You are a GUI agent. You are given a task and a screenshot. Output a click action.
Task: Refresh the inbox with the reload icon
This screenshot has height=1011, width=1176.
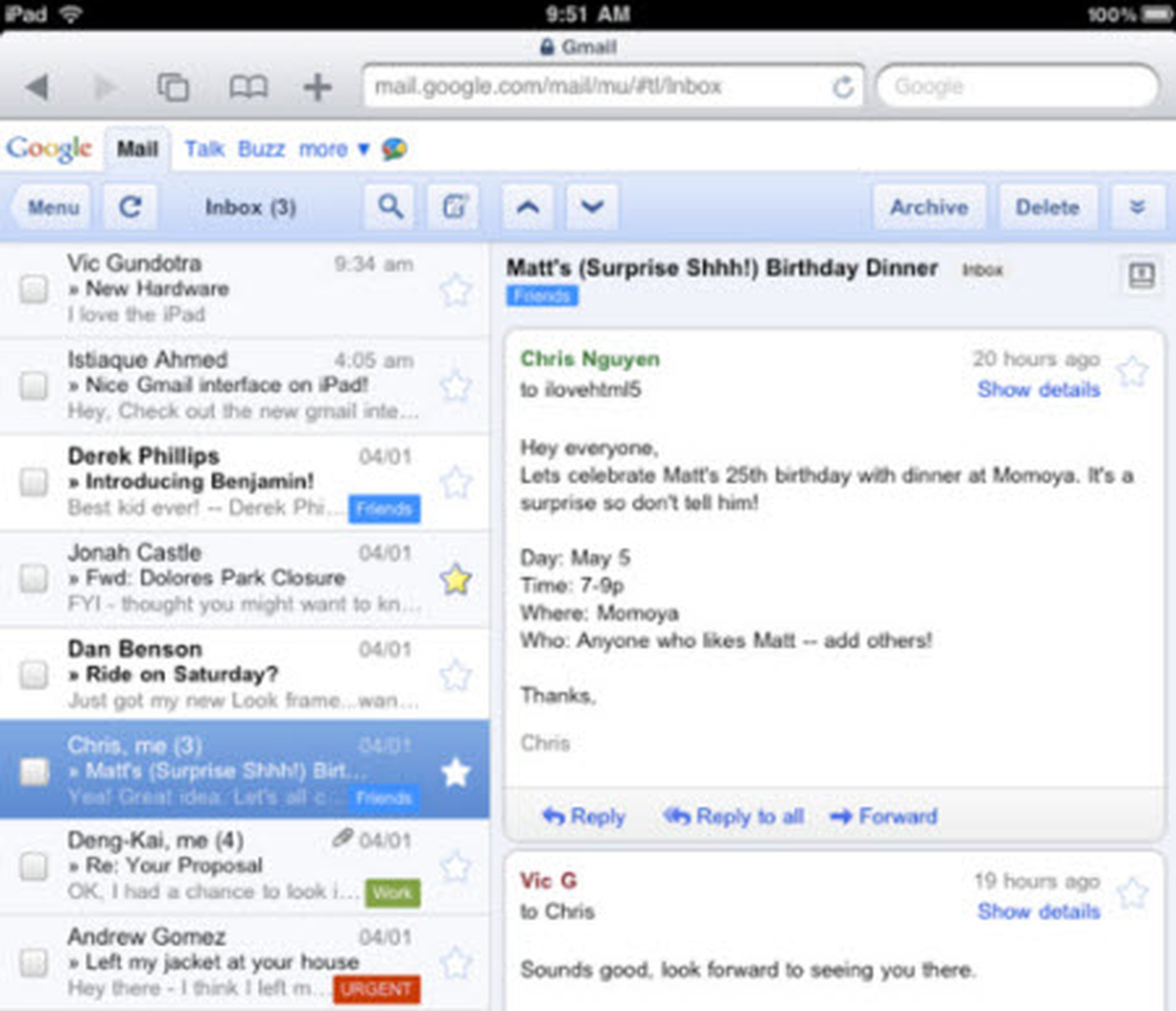[x=130, y=207]
